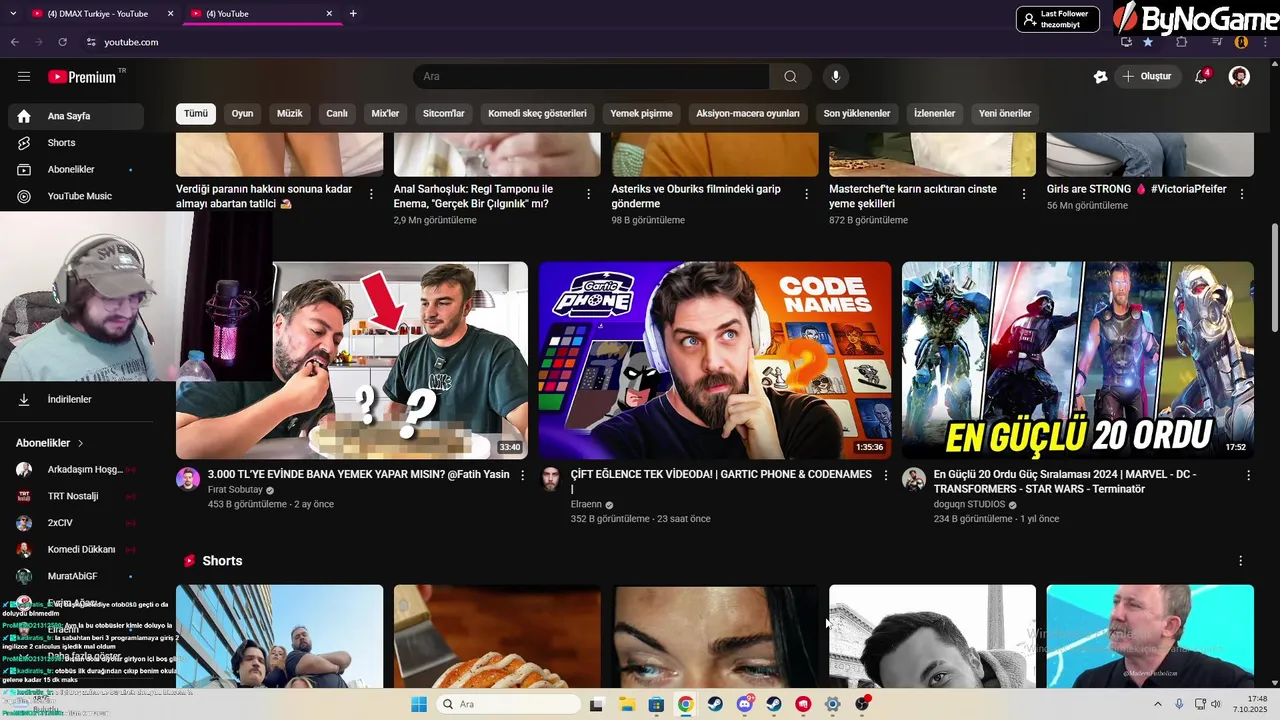
Task: Open Gartic Phone Codenames thumbnail
Action: coord(715,360)
